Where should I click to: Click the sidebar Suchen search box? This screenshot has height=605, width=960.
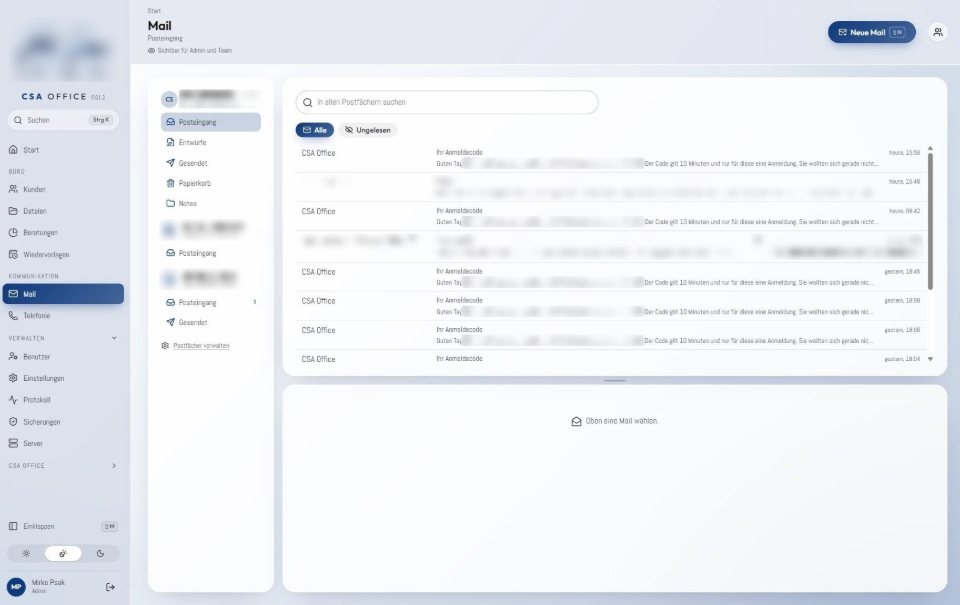click(63, 120)
